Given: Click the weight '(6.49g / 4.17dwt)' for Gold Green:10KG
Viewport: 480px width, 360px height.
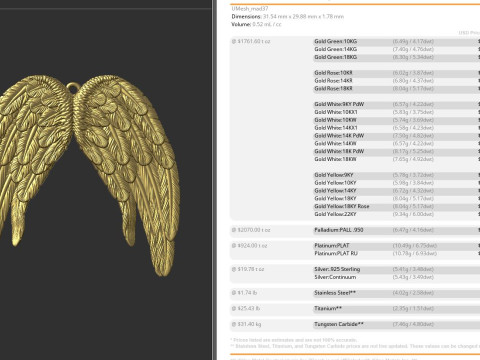Looking at the screenshot, I should click(413, 41).
